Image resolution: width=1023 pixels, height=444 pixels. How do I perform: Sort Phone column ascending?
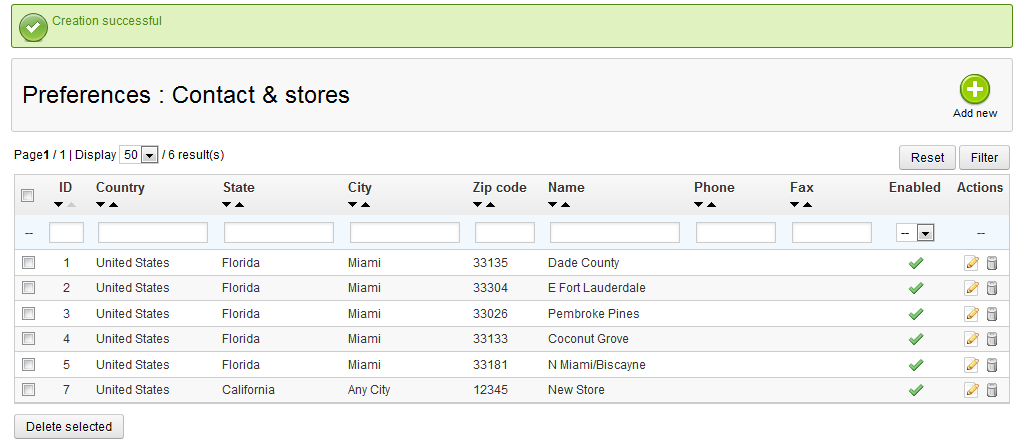coord(712,205)
